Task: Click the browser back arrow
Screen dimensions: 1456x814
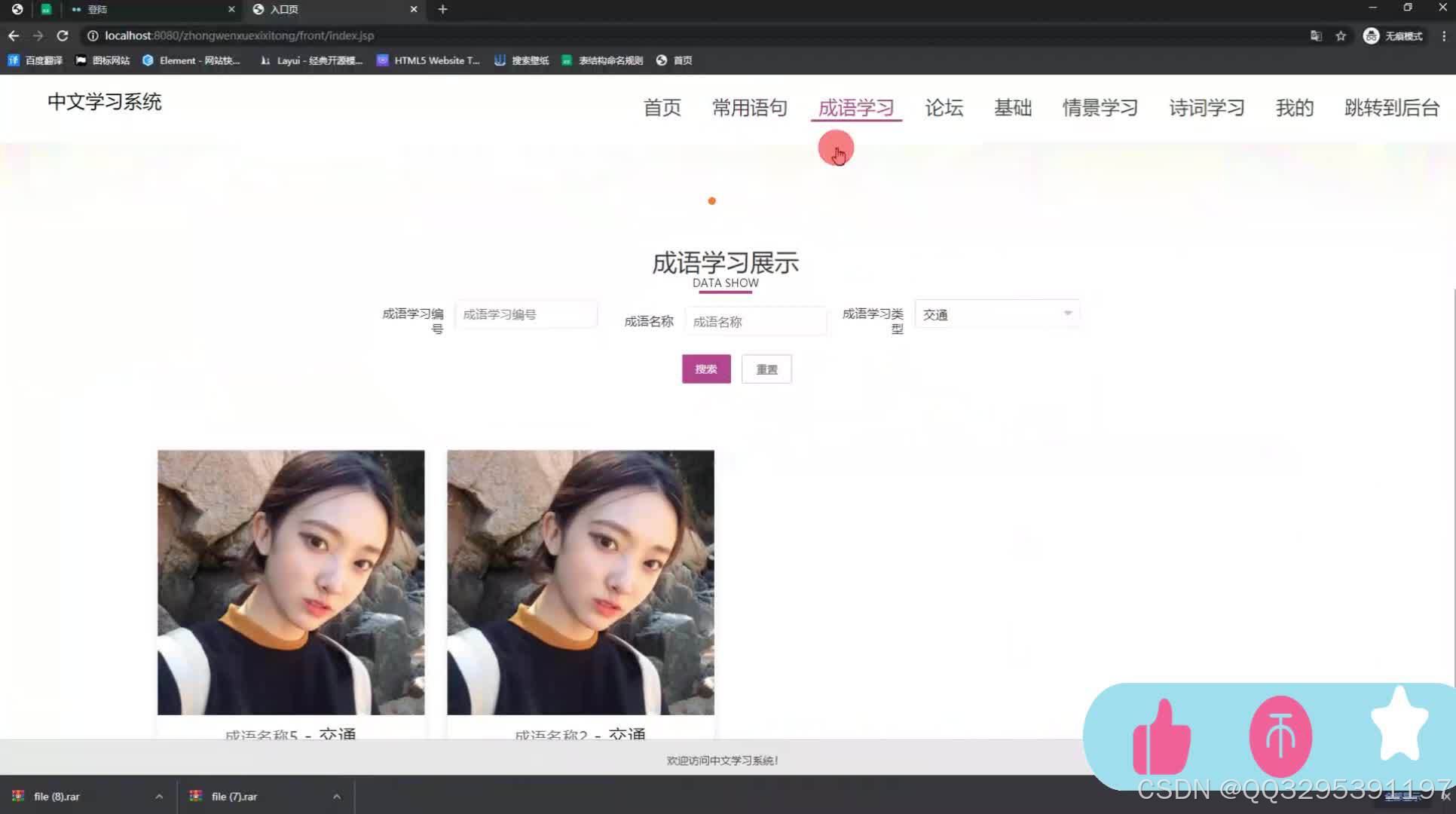Action: [14, 35]
